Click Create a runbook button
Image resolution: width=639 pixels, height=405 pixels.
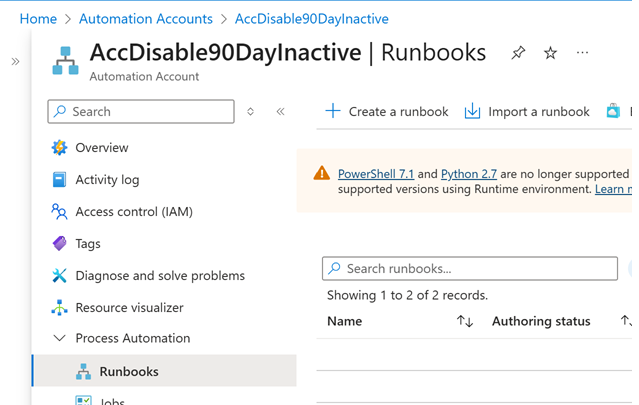coord(387,111)
